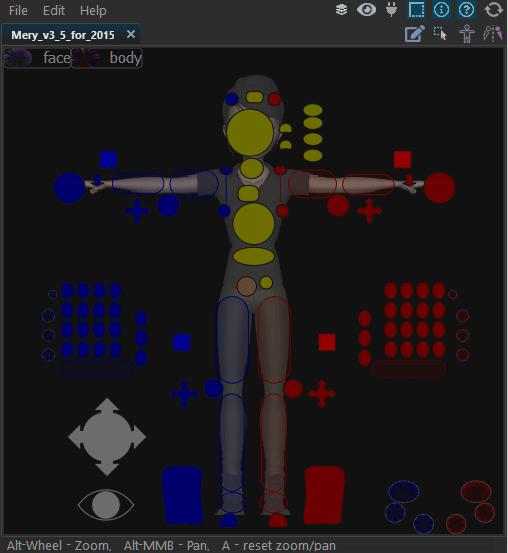The height and width of the screenshot is (553, 508).
Task: Select the yellow neck control oval
Action: pos(252,169)
